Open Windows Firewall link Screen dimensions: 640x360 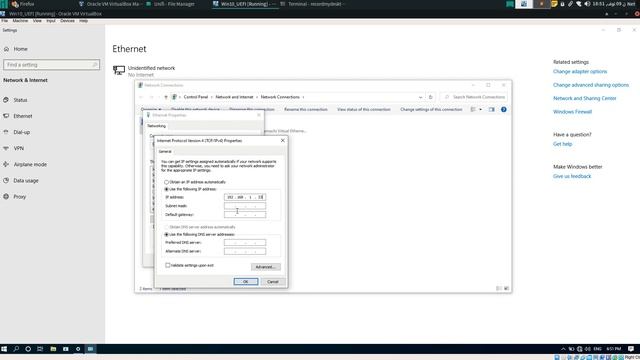tap(572, 112)
